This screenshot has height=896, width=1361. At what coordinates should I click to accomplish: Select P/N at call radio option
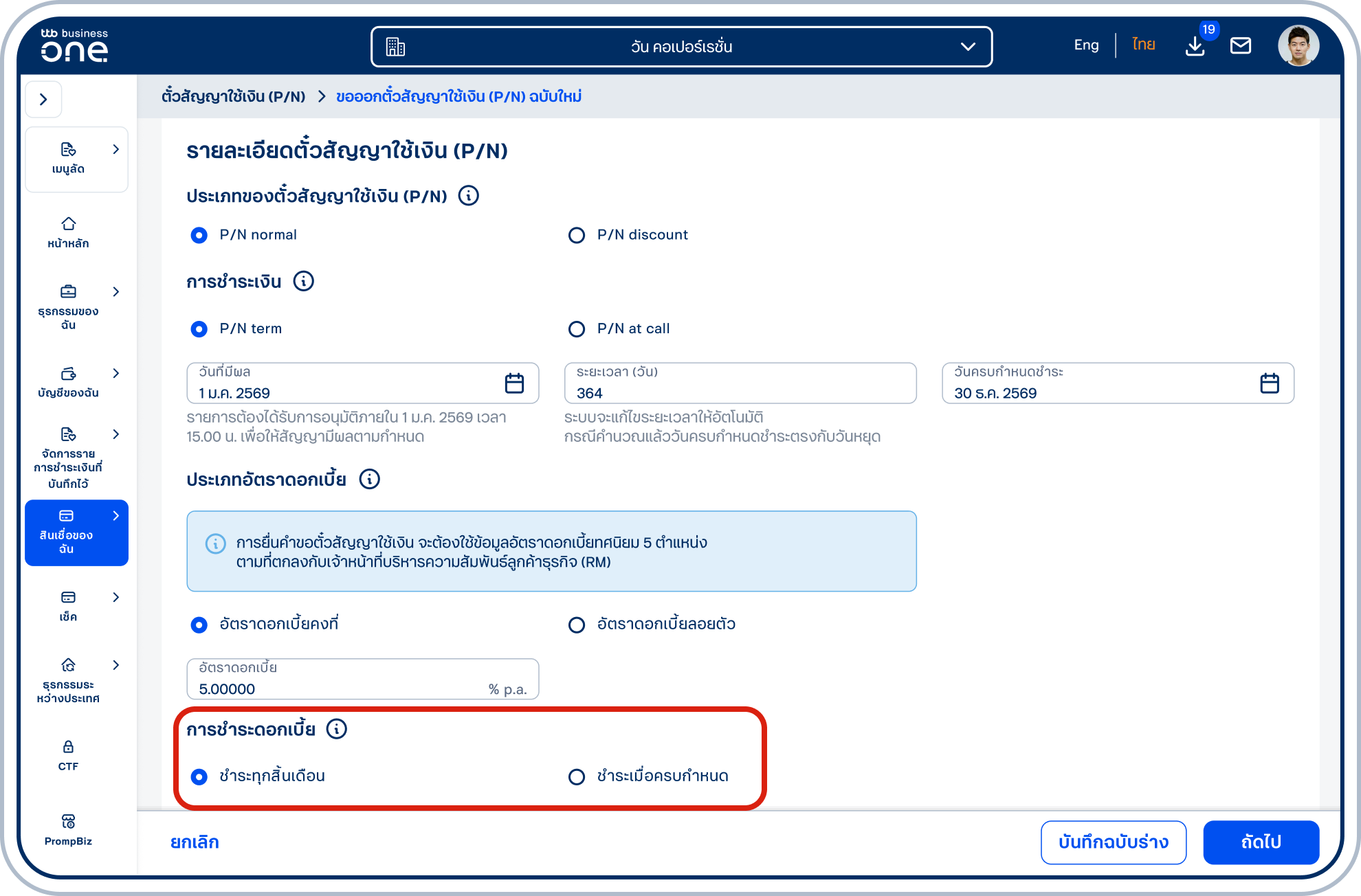(577, 329)
